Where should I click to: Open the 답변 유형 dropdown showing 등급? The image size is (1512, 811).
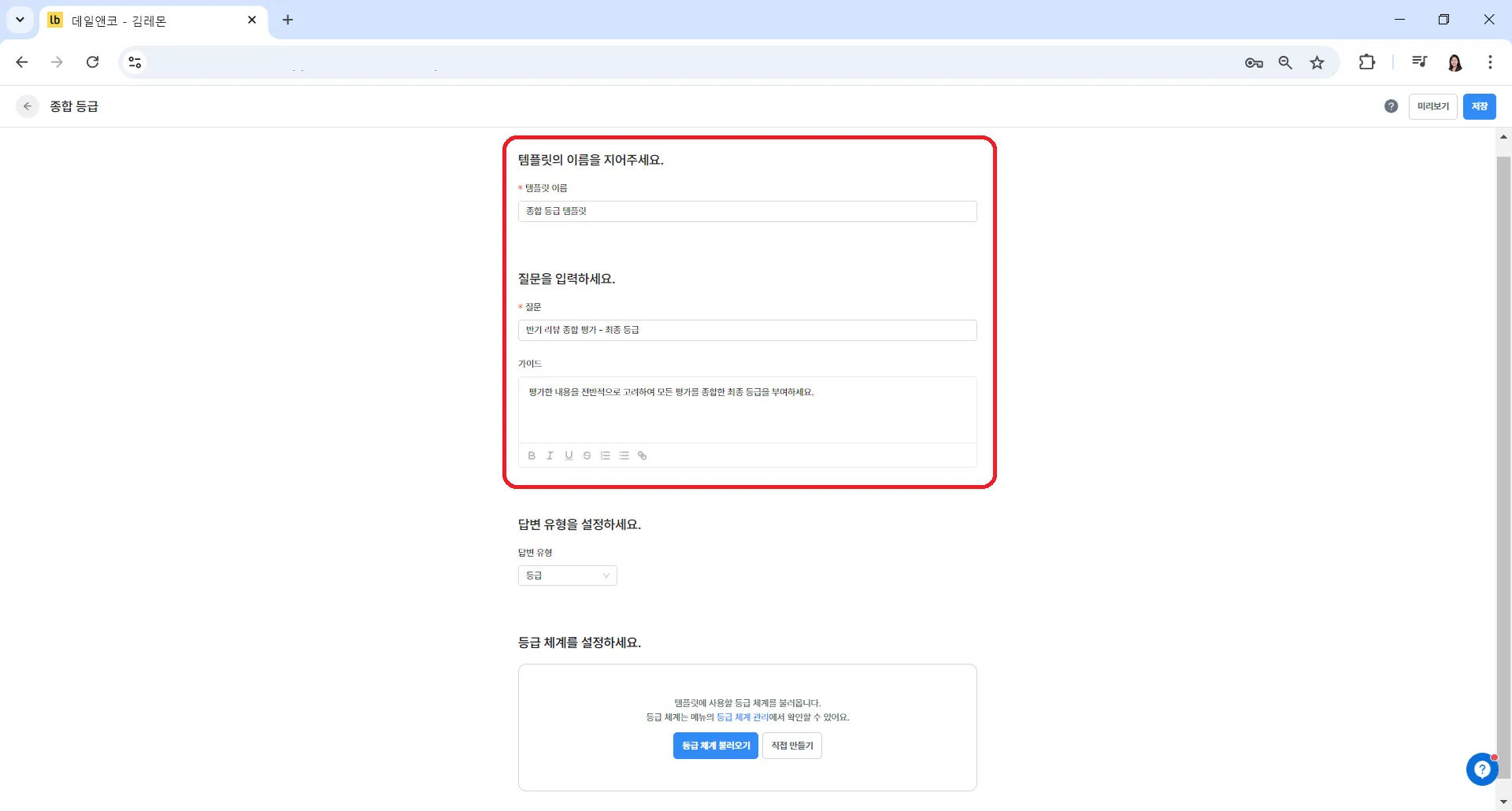point(567,576)
